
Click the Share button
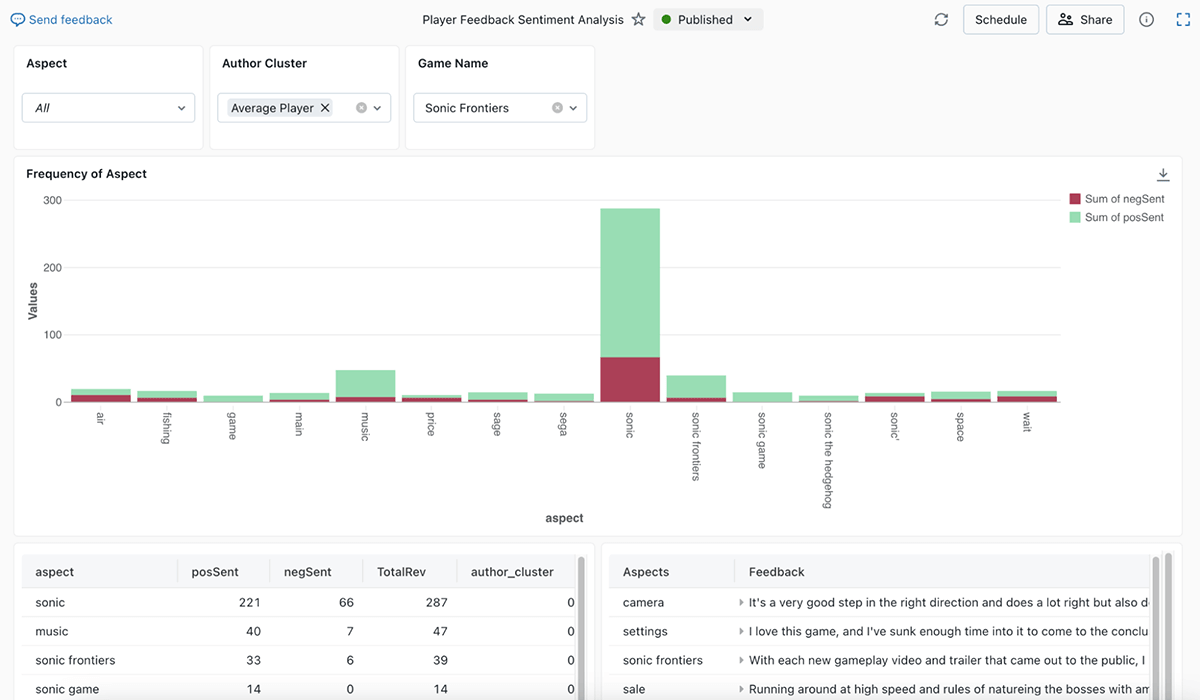tap(1085, 20)
